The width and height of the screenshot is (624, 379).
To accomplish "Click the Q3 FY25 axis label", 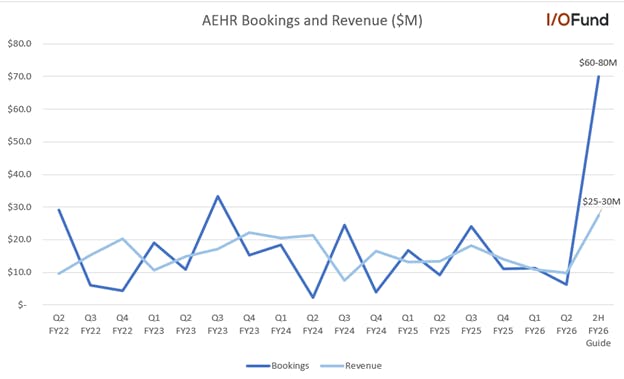I will tap(471, 324).
